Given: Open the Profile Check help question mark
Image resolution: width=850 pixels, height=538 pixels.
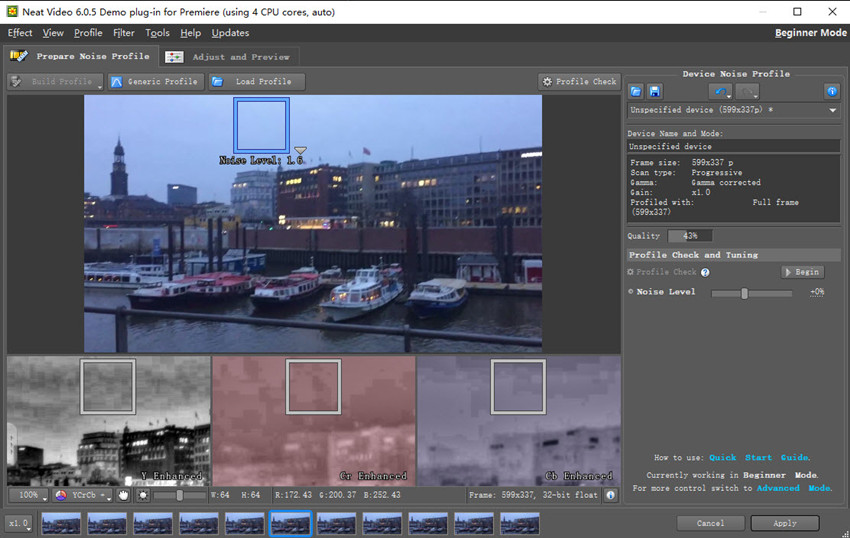Looking at the screenshot, I should tap(705, 272).
